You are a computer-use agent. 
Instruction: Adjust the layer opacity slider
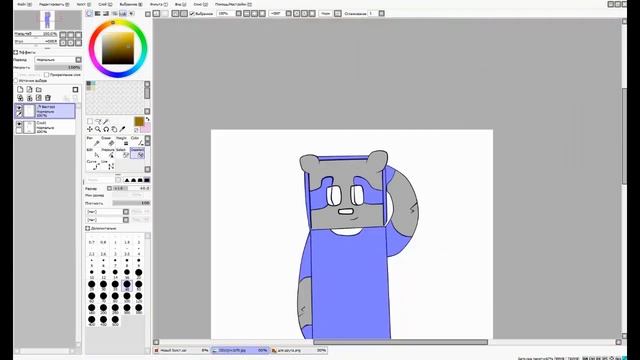(58, 67)
